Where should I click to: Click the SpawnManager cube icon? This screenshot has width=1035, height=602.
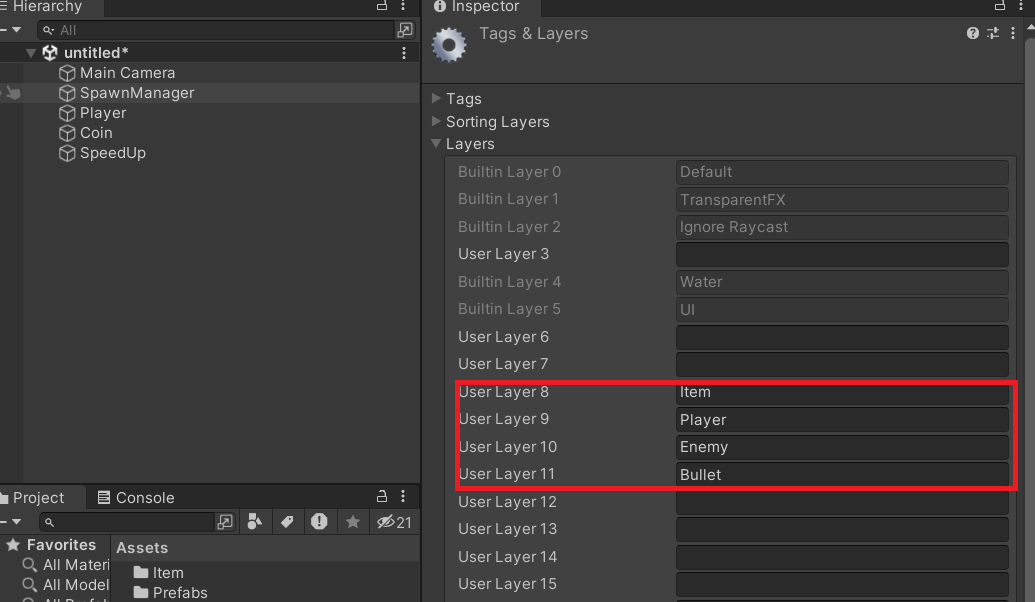[x=67, y=93]
